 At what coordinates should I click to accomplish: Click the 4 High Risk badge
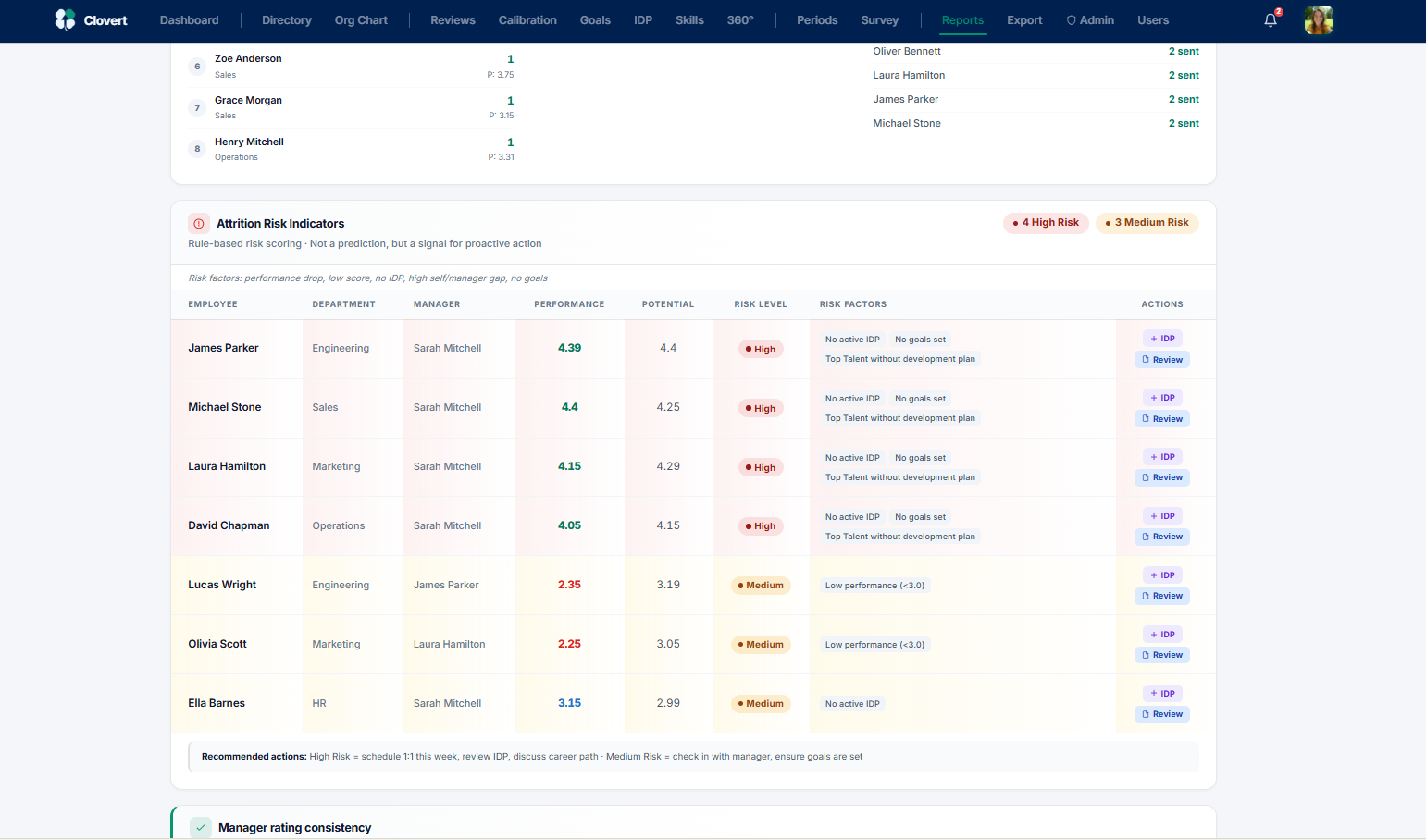click(1046, 223)
